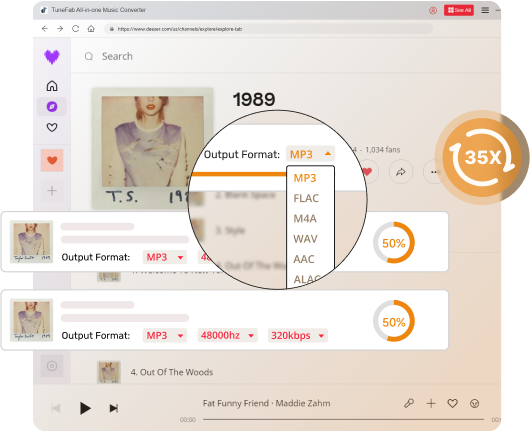Open lyrics via microphone icon in player
The height and width of the screenshot is (435, 530).
409,403
